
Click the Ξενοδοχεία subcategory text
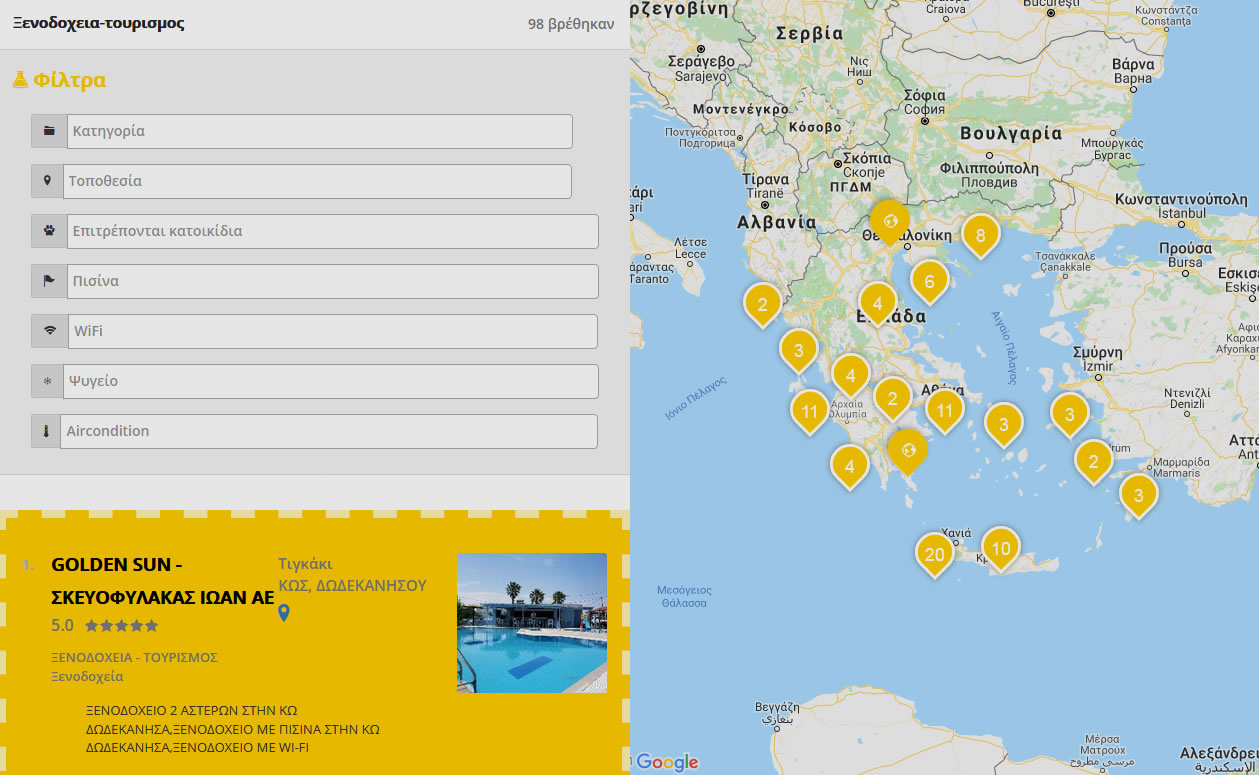87,677
